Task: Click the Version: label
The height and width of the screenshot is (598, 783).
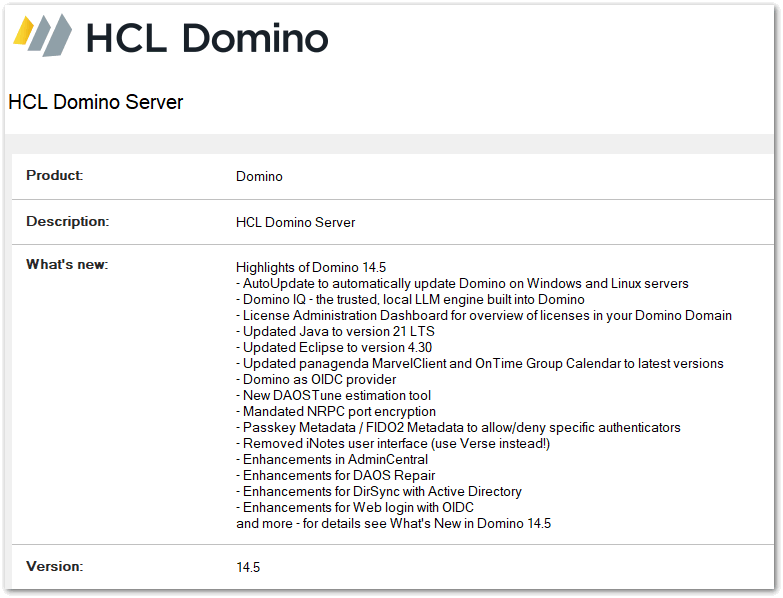Action: 55,567
